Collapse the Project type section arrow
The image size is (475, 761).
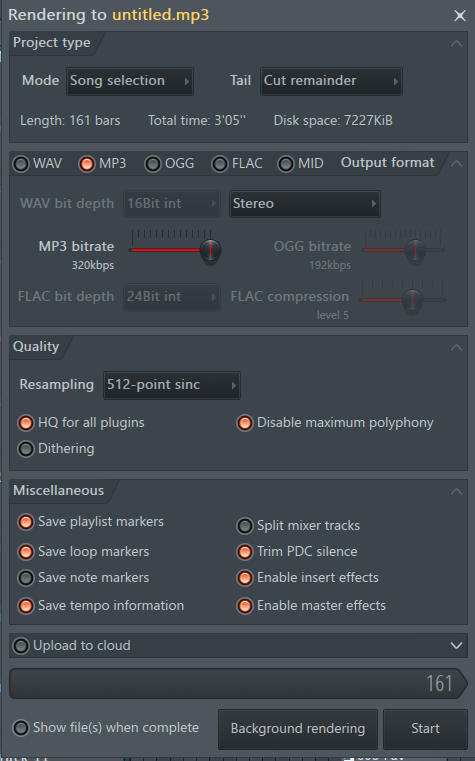[x=456, y=44]
